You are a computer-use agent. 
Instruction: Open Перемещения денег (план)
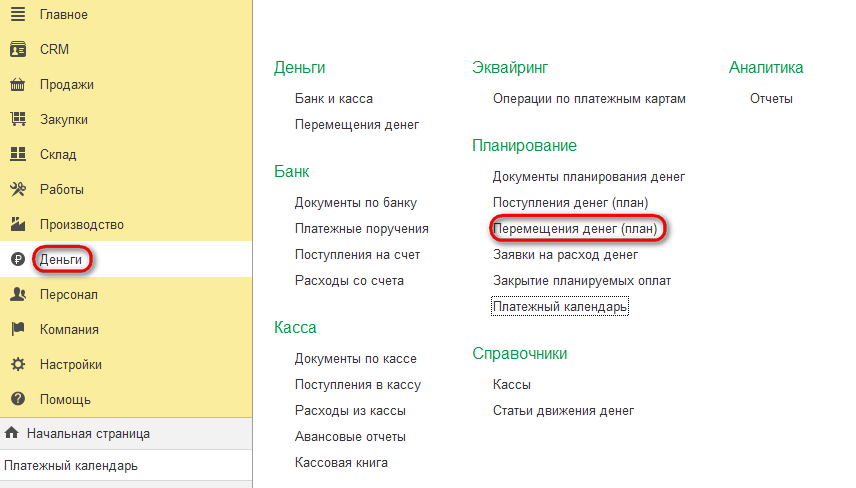575,228
